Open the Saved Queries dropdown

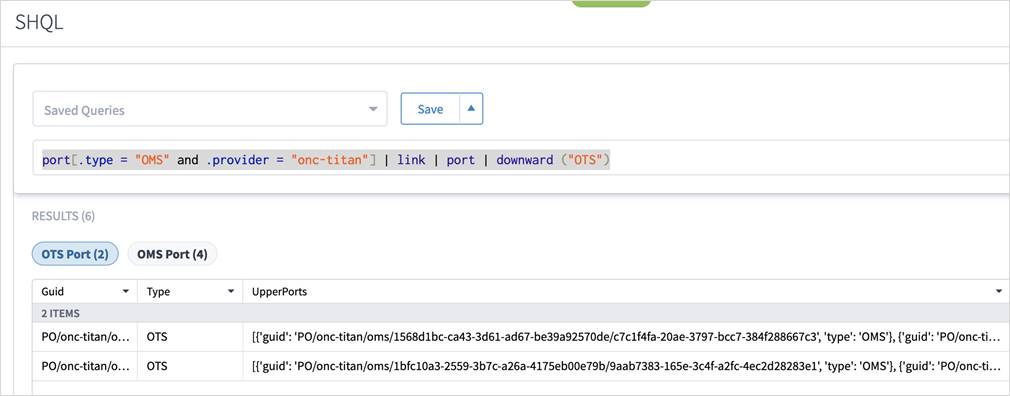coord(209,109)
